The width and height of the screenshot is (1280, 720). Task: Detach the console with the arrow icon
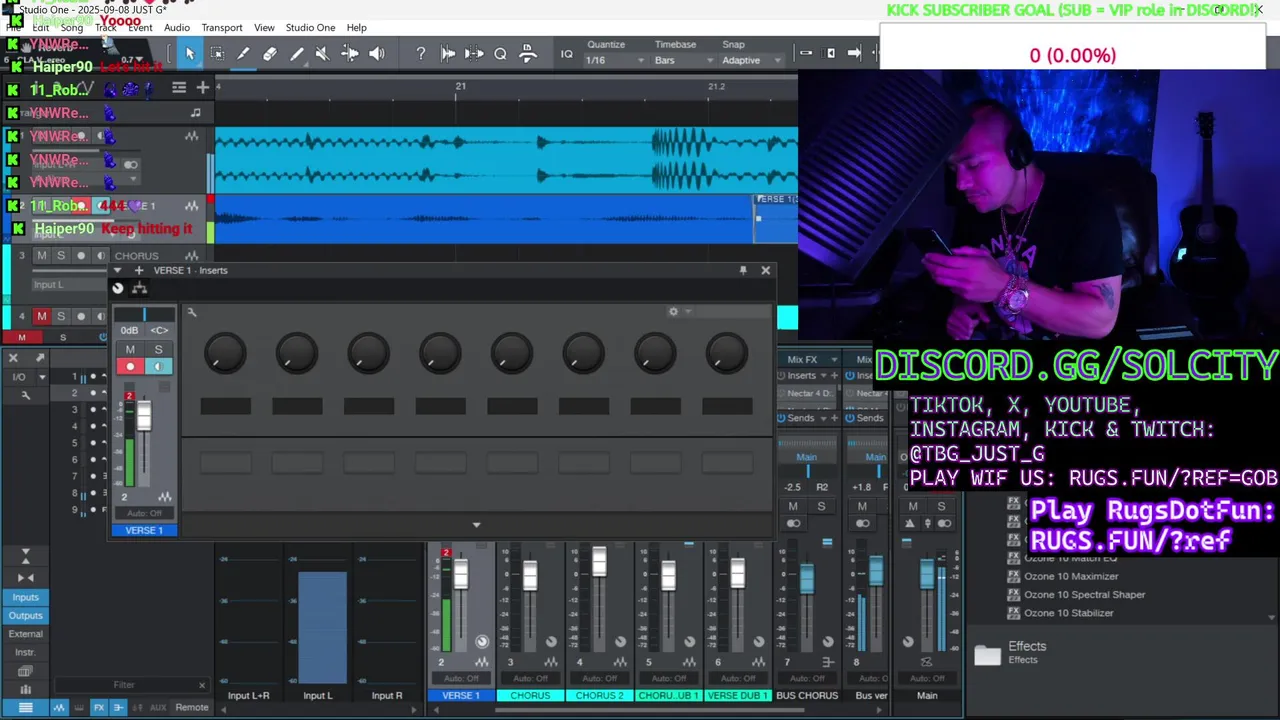pos(40,358)
